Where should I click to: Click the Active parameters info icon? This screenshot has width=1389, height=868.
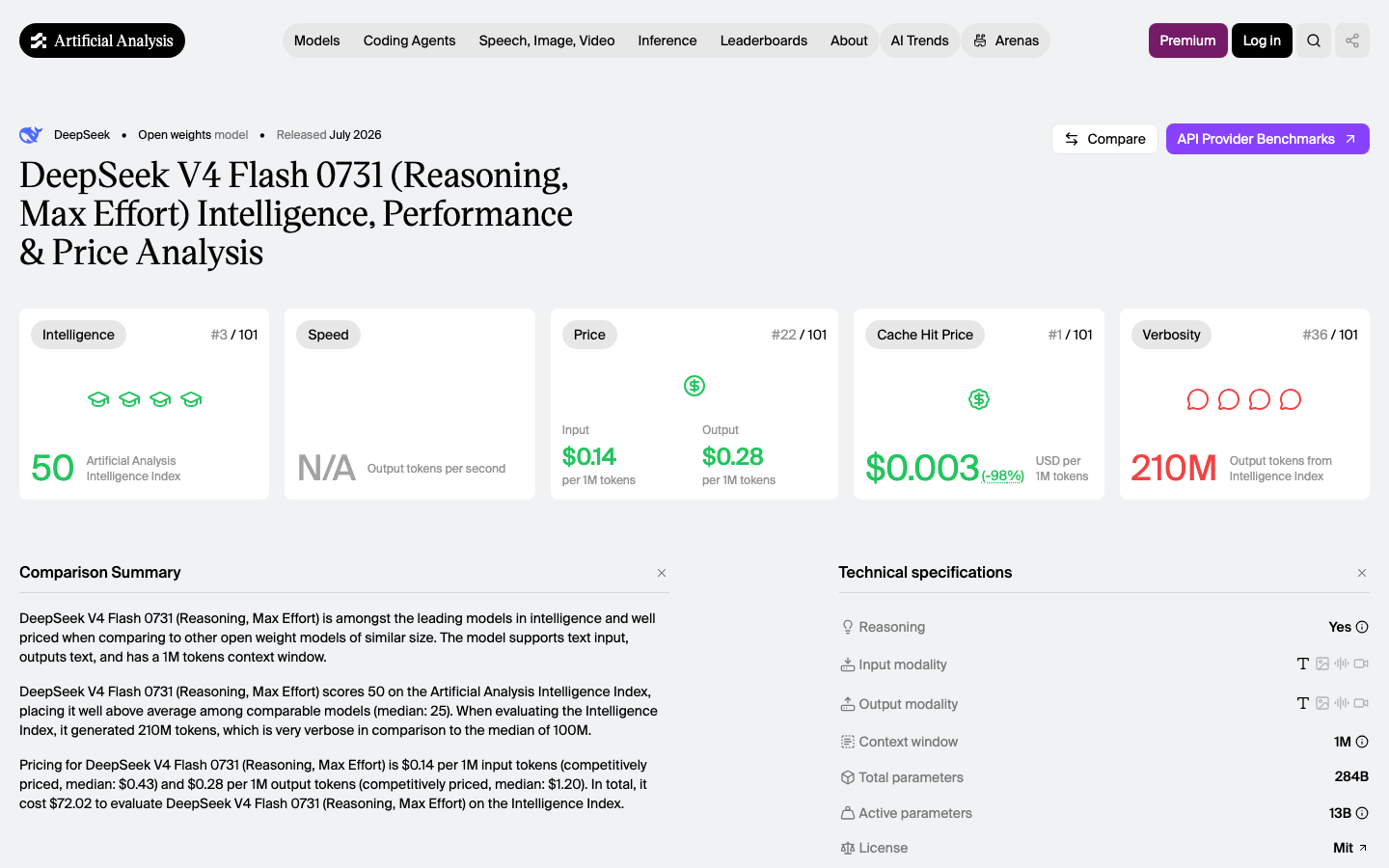1362,813
